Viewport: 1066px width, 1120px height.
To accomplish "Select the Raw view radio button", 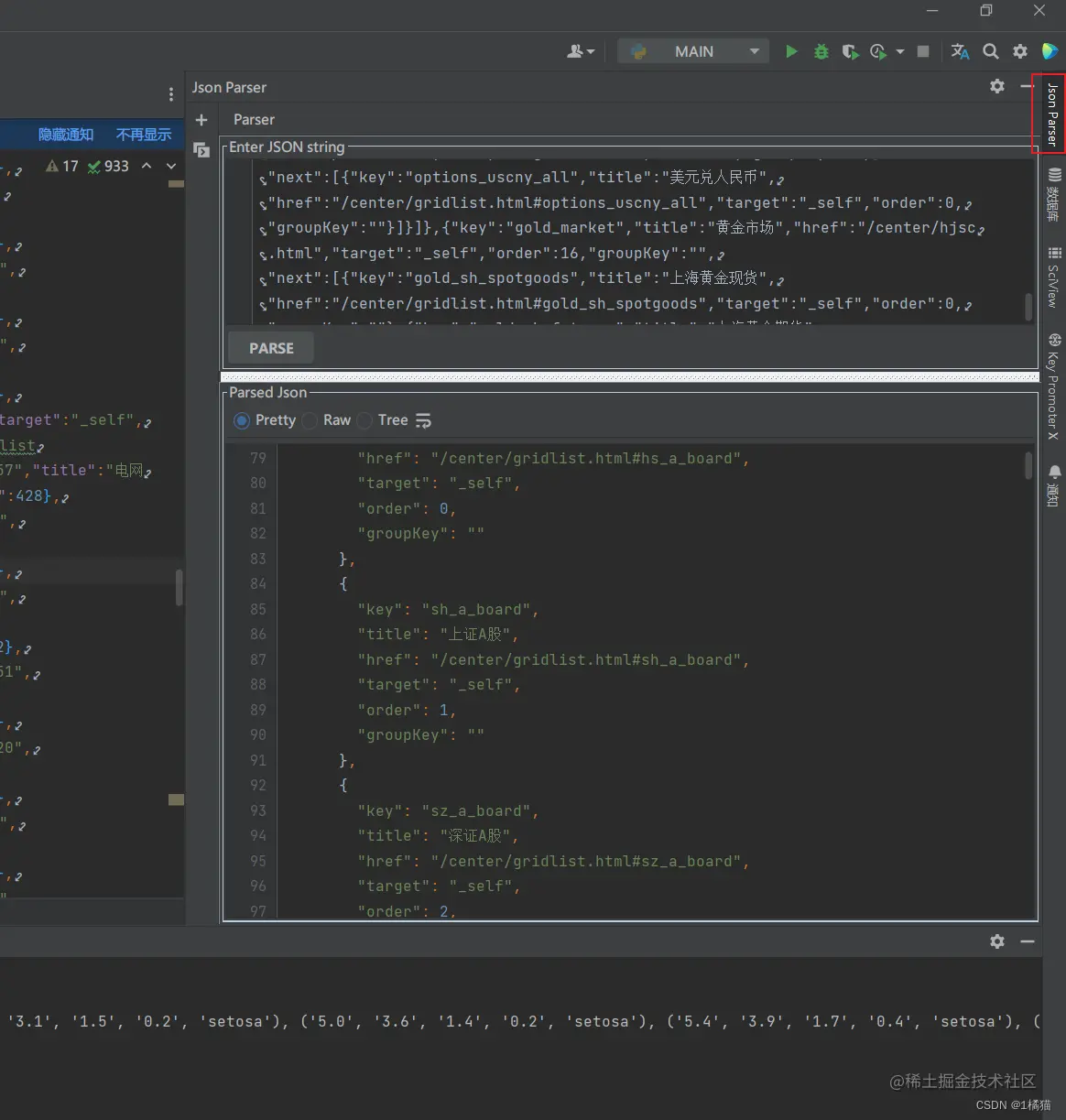I will [x=310, y=420].
